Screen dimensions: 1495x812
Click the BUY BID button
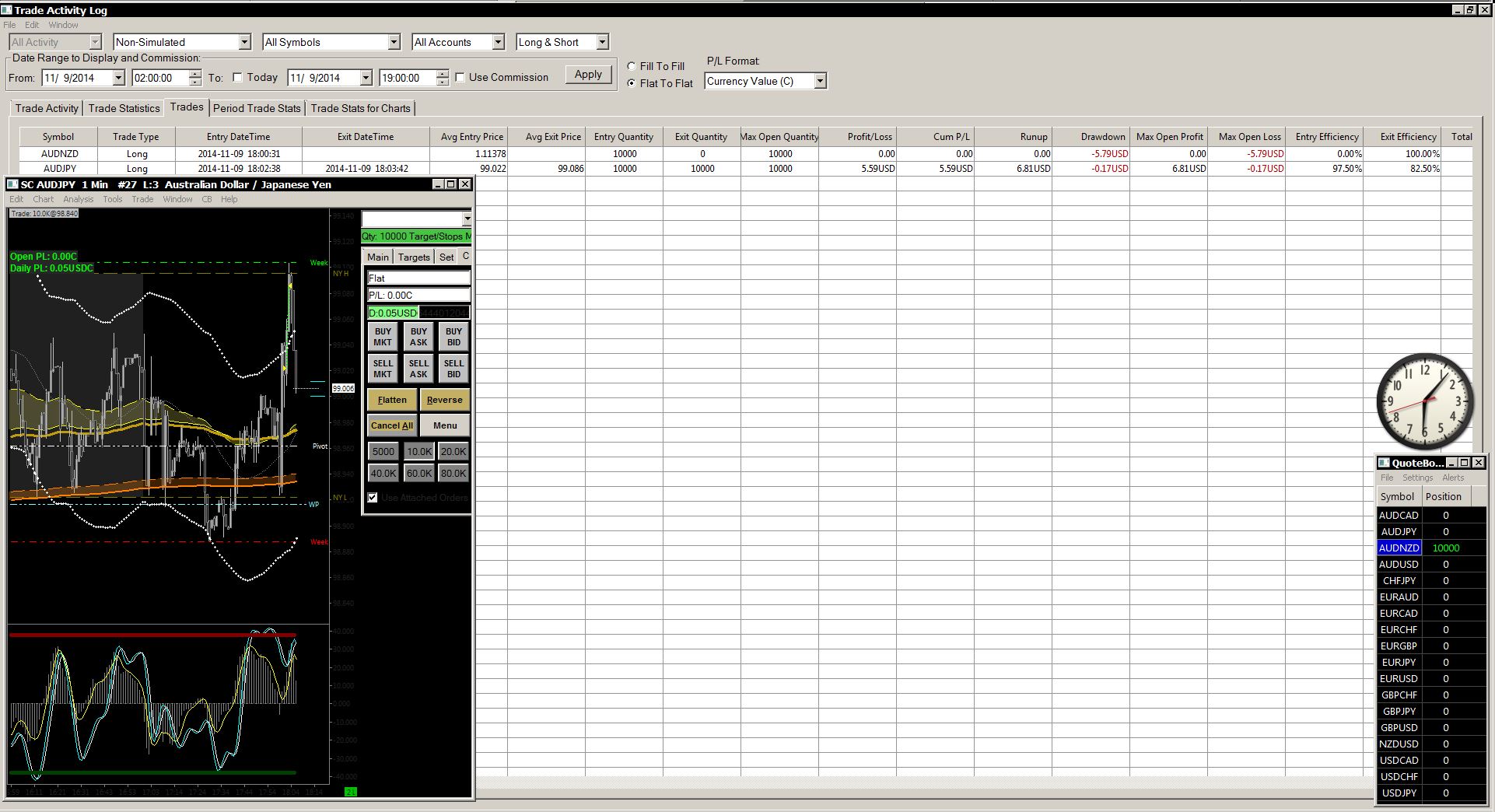[453, 337]
